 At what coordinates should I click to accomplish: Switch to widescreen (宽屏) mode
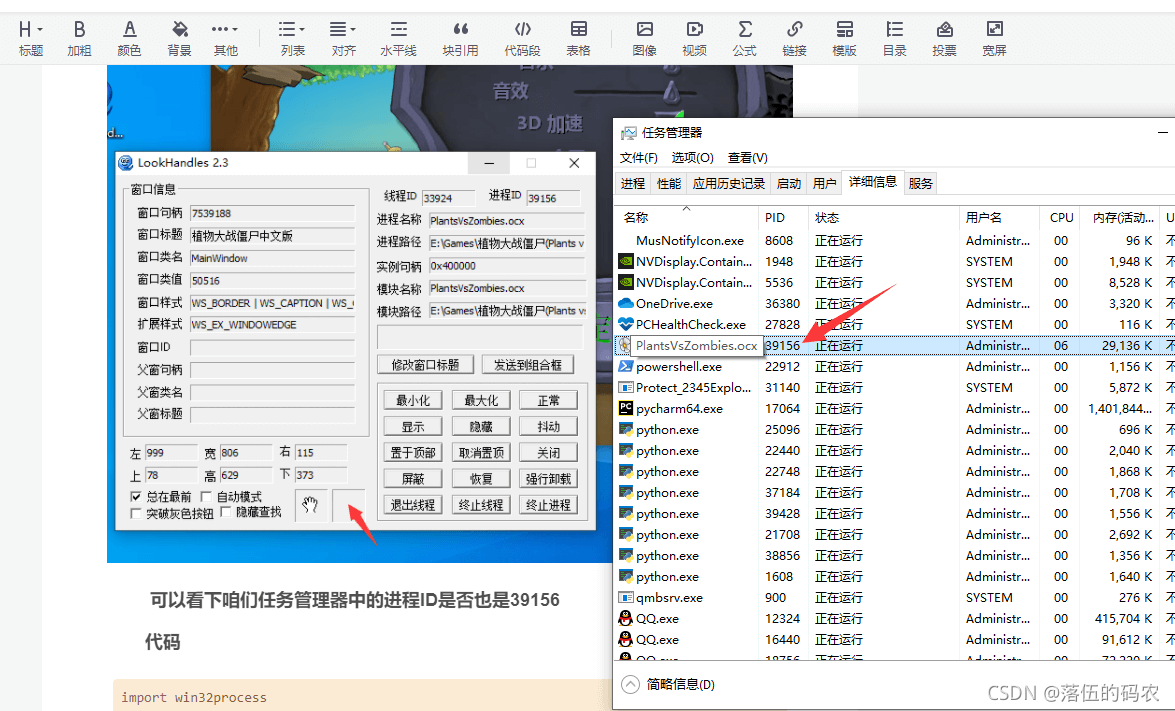[993, 38]
